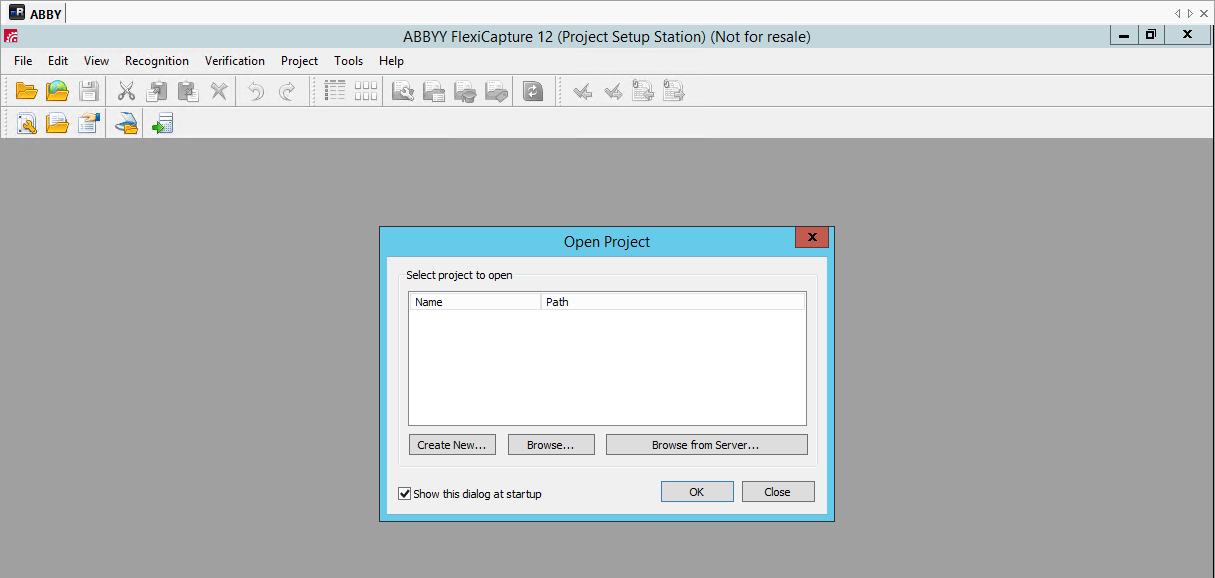The width and height of the screenshot is (1215, 578).
Task: Click the checkmark with right arrow icon
Action: coord(613,92)
